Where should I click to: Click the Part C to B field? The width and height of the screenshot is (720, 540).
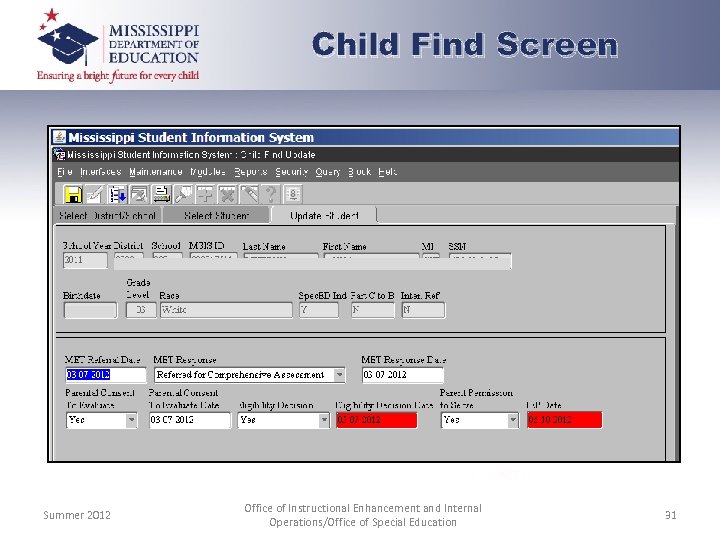[373, 310]
